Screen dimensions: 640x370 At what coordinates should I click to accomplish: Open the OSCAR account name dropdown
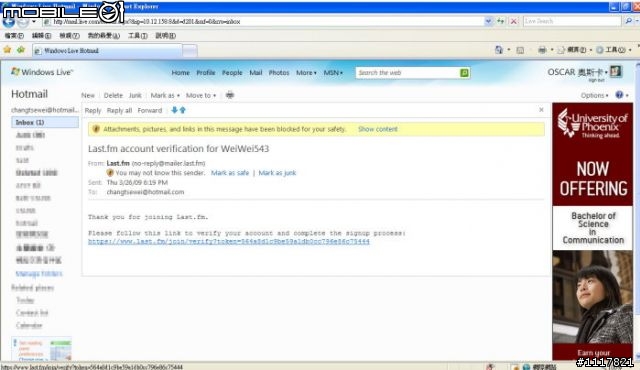(x=577, y=72)
